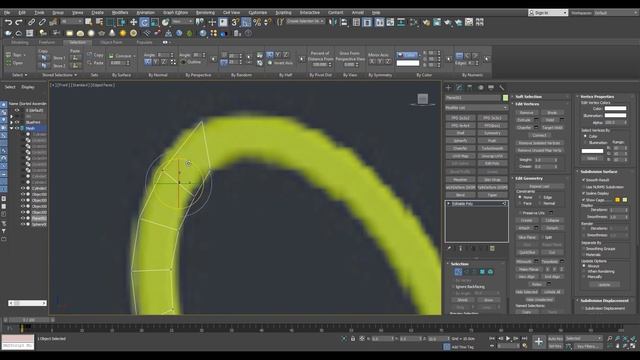Screen dimensions: 640x360
Task: Click the yellow sphere icon in second toolbar row
Action: click(123, 33)
